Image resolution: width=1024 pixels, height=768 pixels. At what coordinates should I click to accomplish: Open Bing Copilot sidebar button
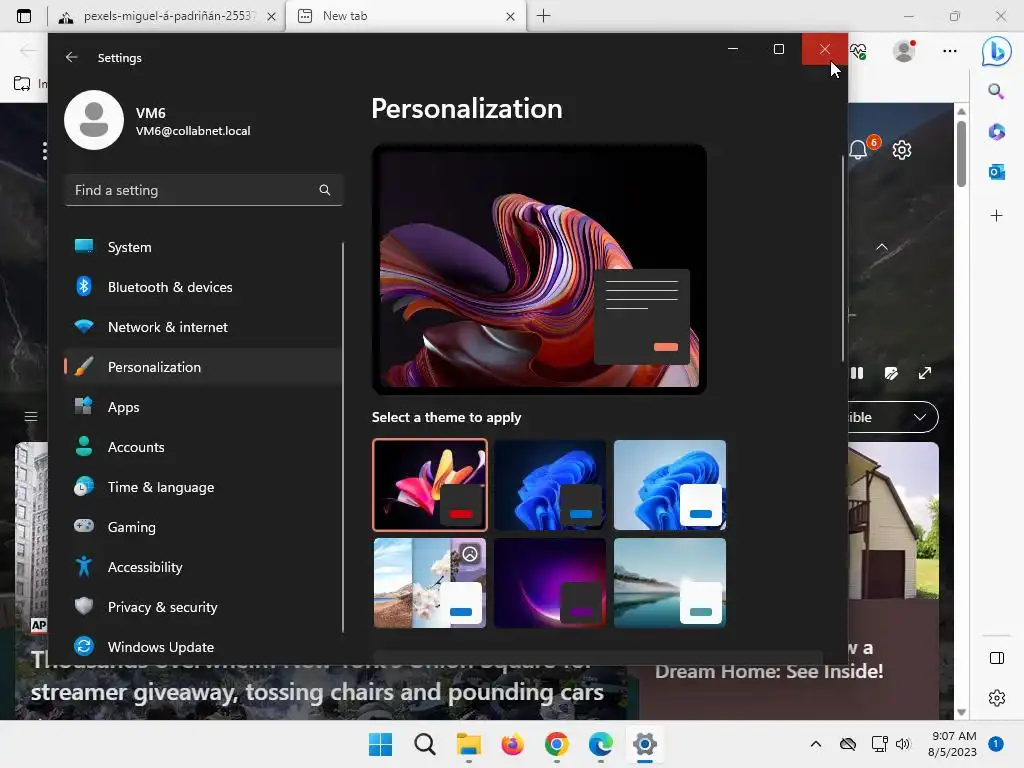click(997, 50)
